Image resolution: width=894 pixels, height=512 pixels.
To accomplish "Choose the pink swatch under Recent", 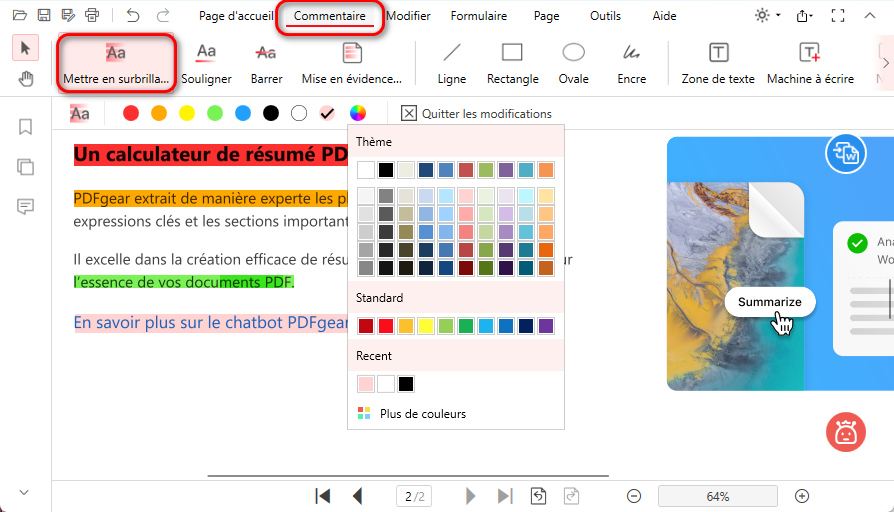I will tap(365, 384).
